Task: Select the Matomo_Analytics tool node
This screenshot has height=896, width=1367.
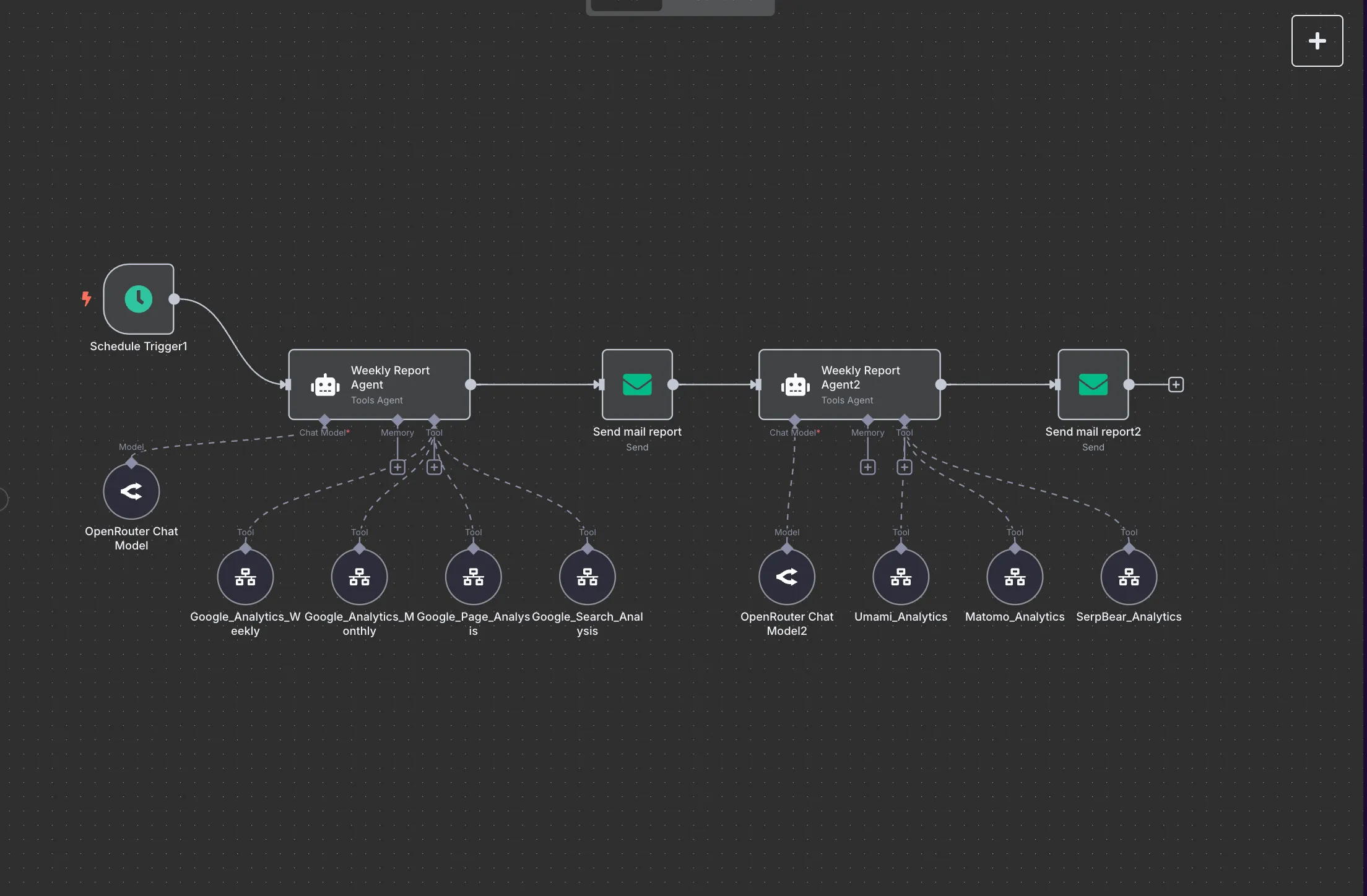Action: click(x=1015, y=577)
